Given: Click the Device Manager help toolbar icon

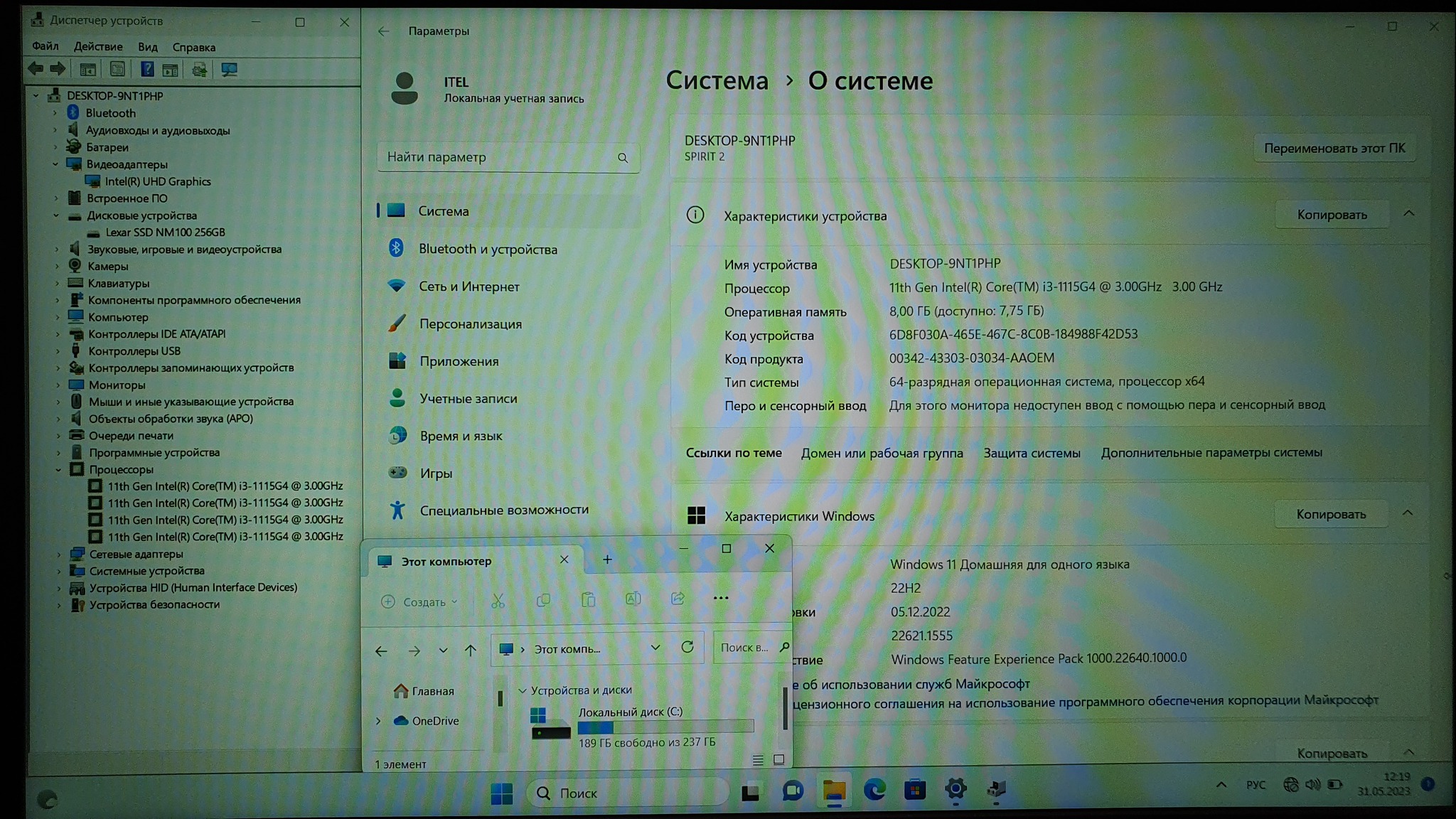Looking at the screenshot, I should coord(146,70).
